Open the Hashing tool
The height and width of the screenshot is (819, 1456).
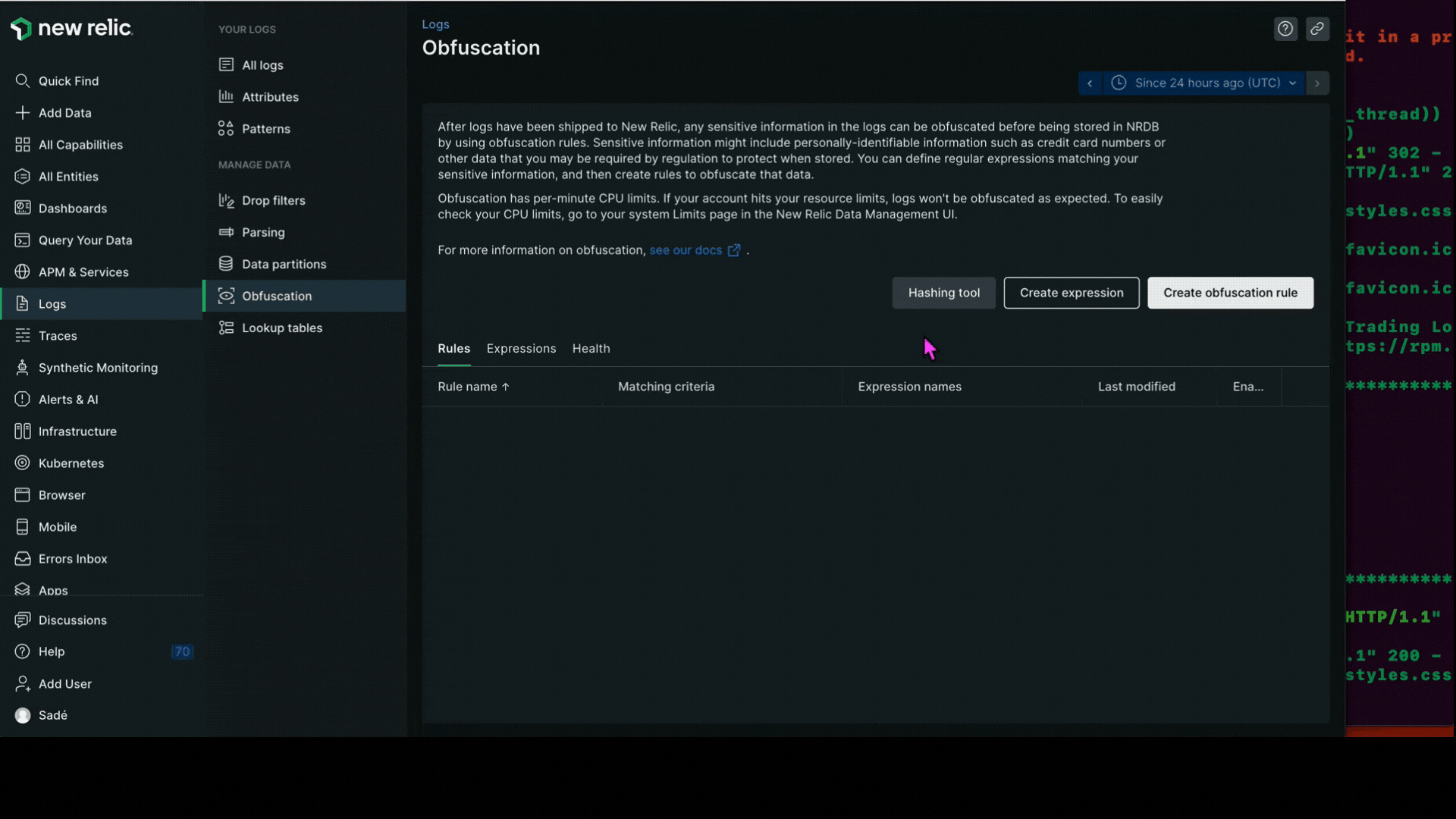(x=943, y=293)
